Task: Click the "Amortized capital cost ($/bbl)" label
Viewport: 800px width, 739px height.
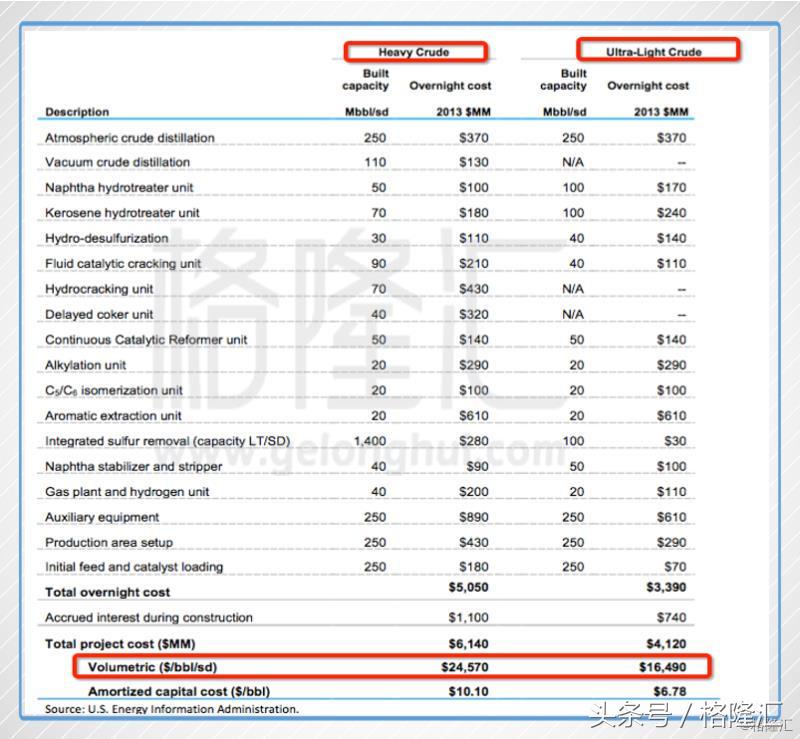Action: click(x=179, y=692)
